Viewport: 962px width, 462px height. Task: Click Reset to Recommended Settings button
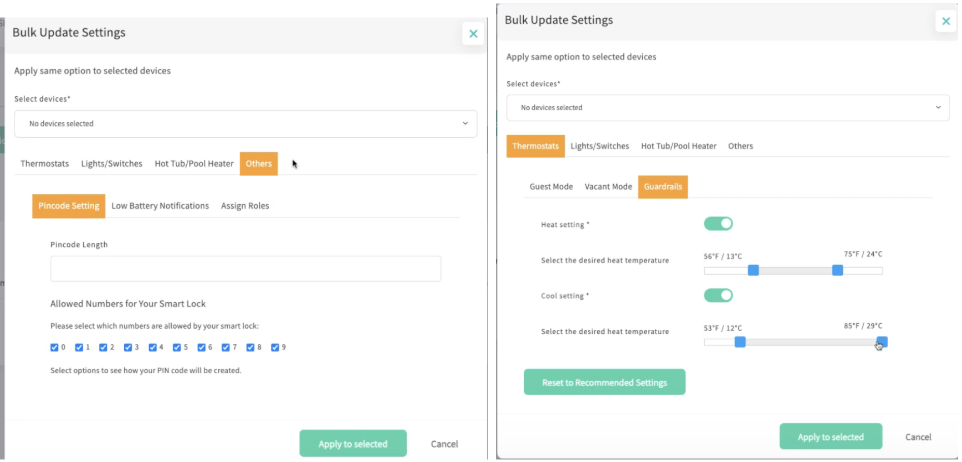click(604, 382)
